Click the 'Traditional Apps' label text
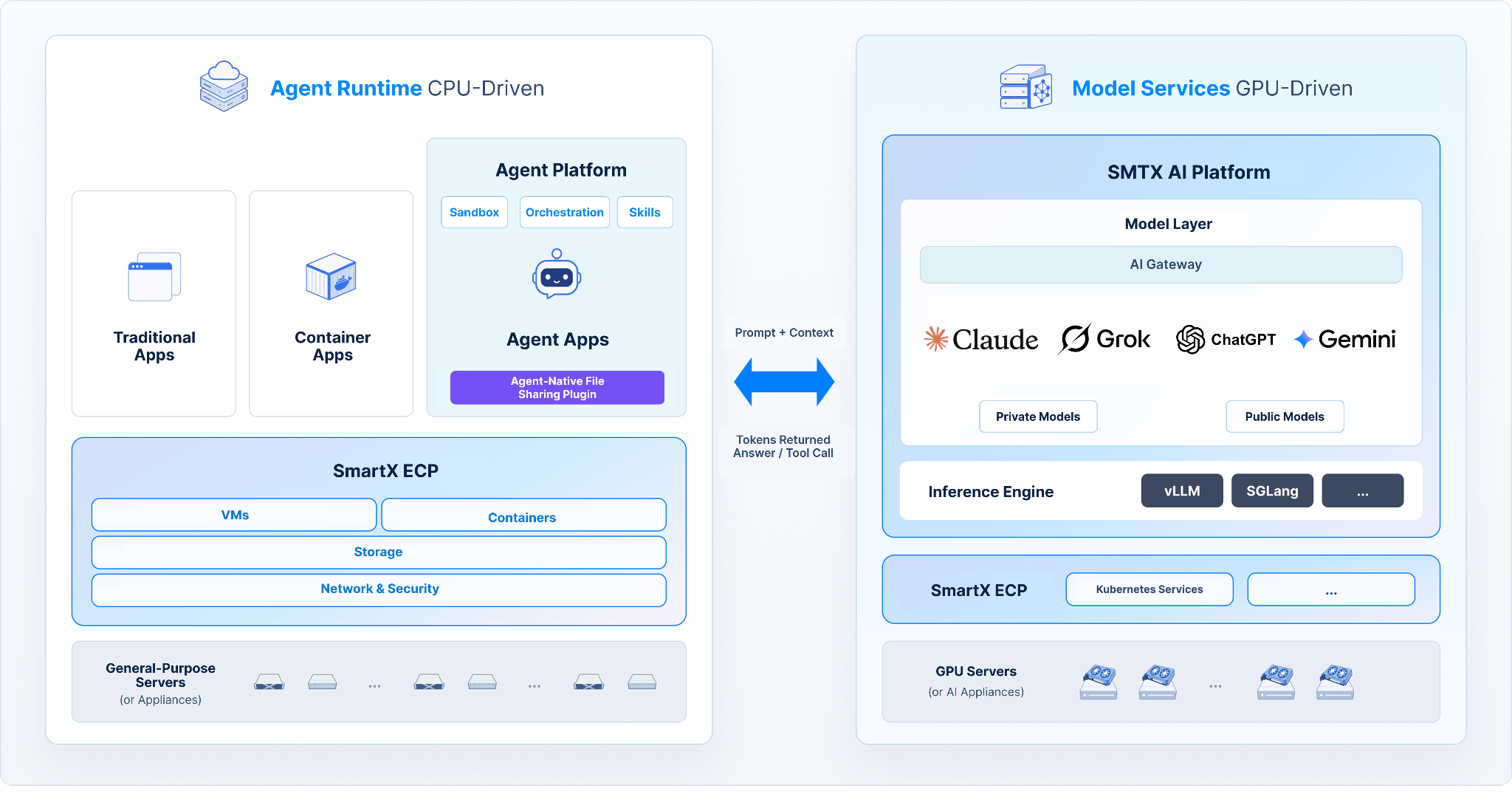 click(x=154, y=346)
